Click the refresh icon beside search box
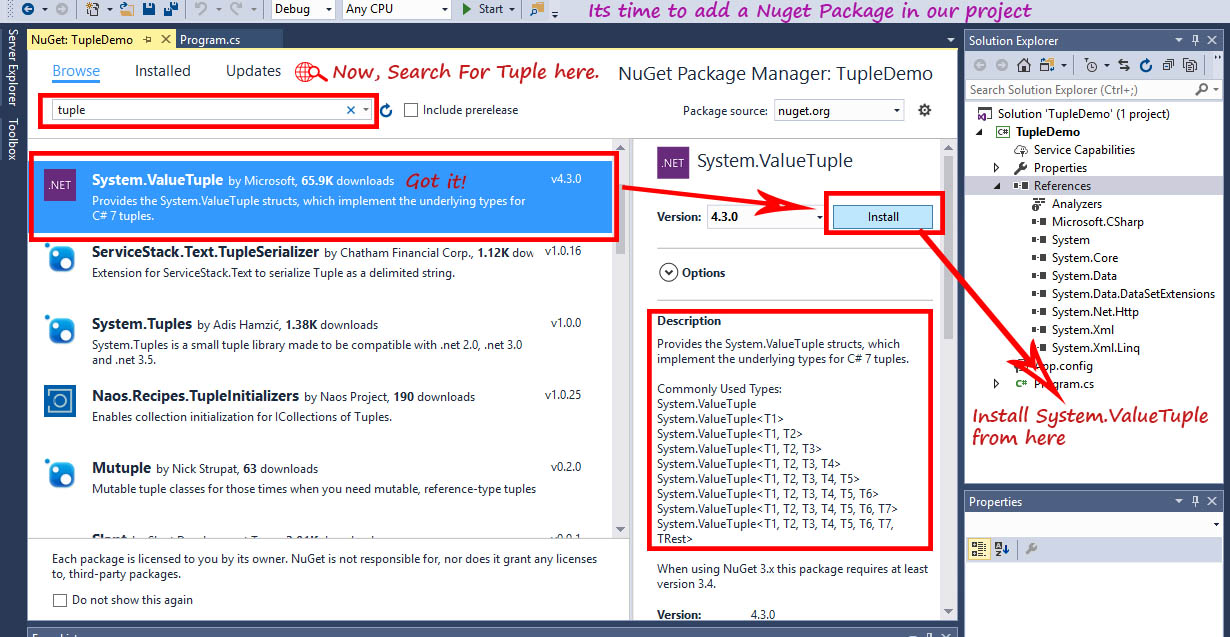1230x637 pixels. click(x=386, y=110)
